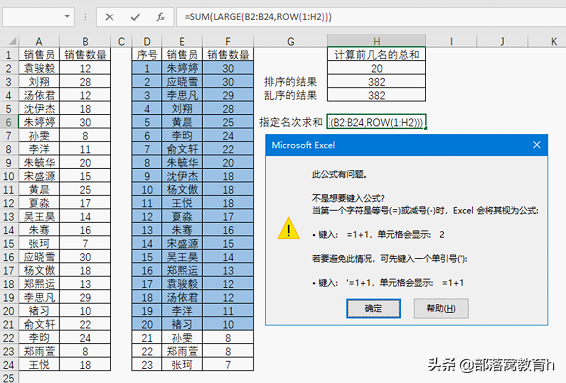
Task: Click cell B11 with value 25
Action: (85, 190)
